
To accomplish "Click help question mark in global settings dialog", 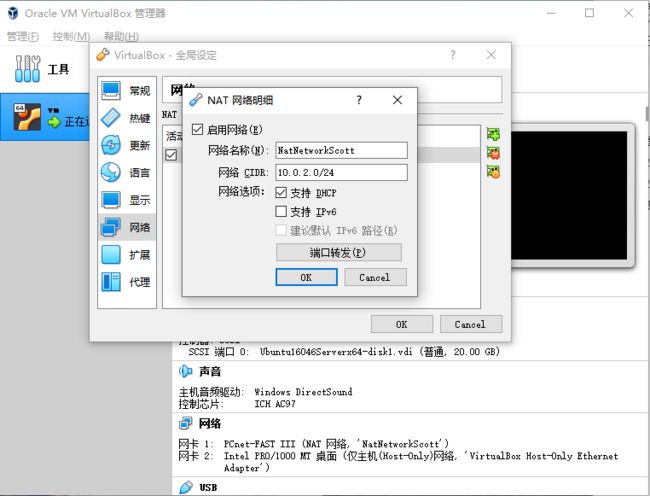I will [x=453, y=55].
